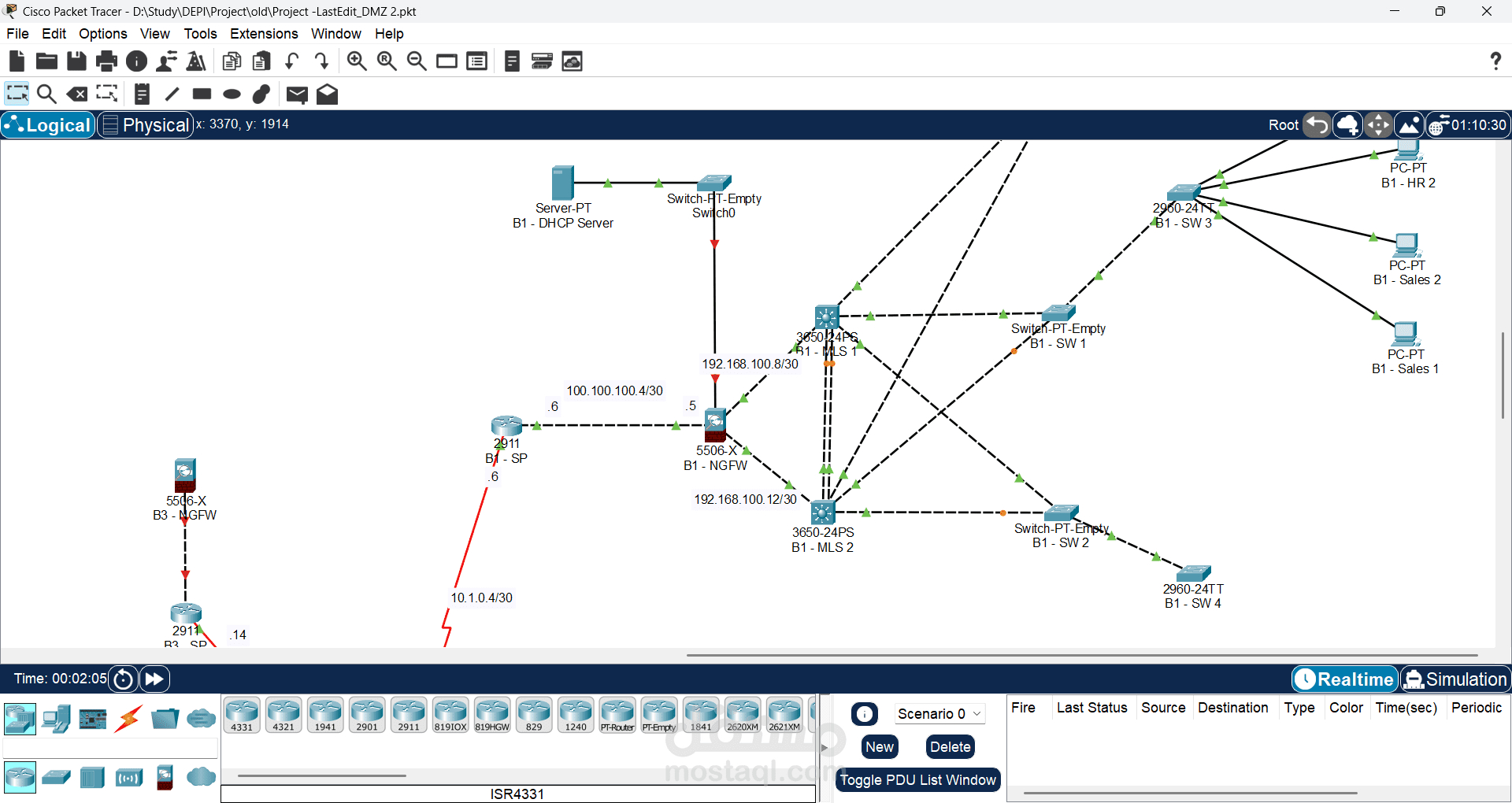The height and width of the screenshot is (803, 1512).
Task: Expand the PDU list panel arrow
Action: [x=825, y=747]
